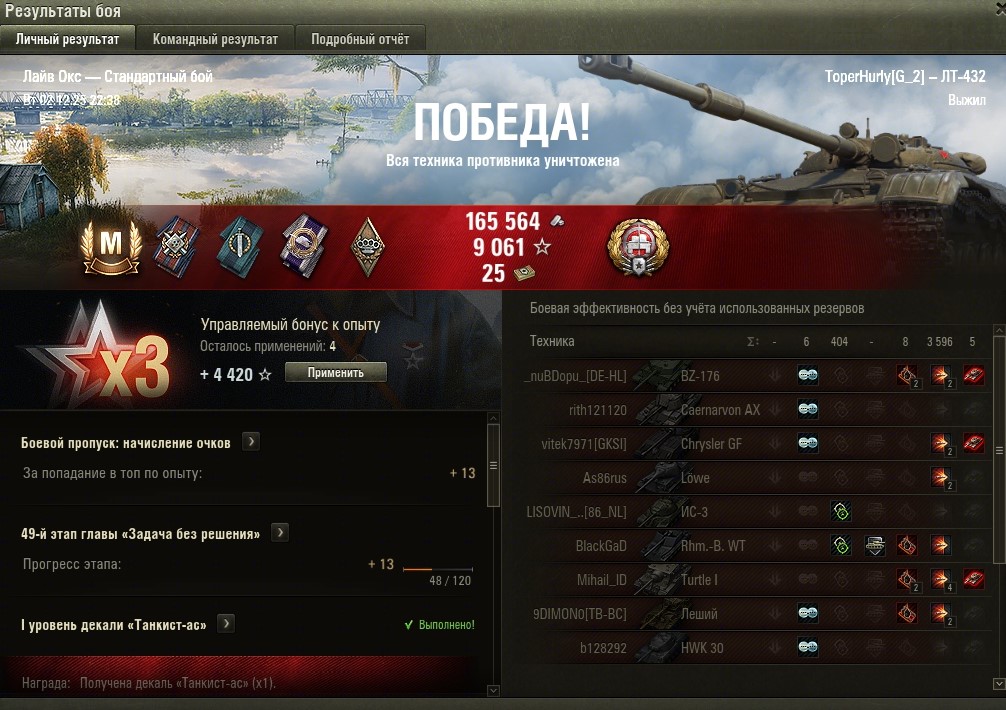Click the Mastery badge "M" medal icon

pos(111,247)
